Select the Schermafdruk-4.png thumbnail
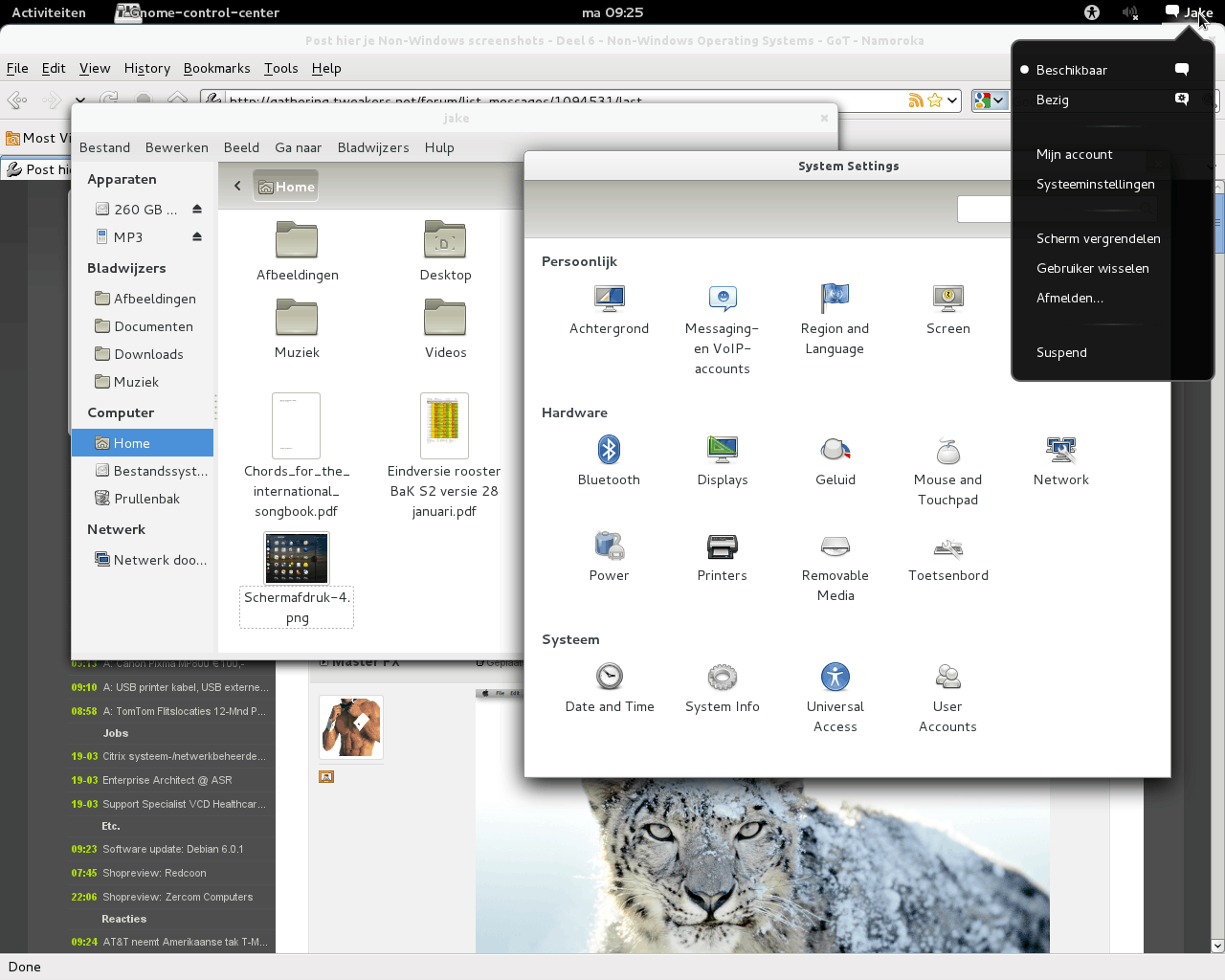 point(297,558)
